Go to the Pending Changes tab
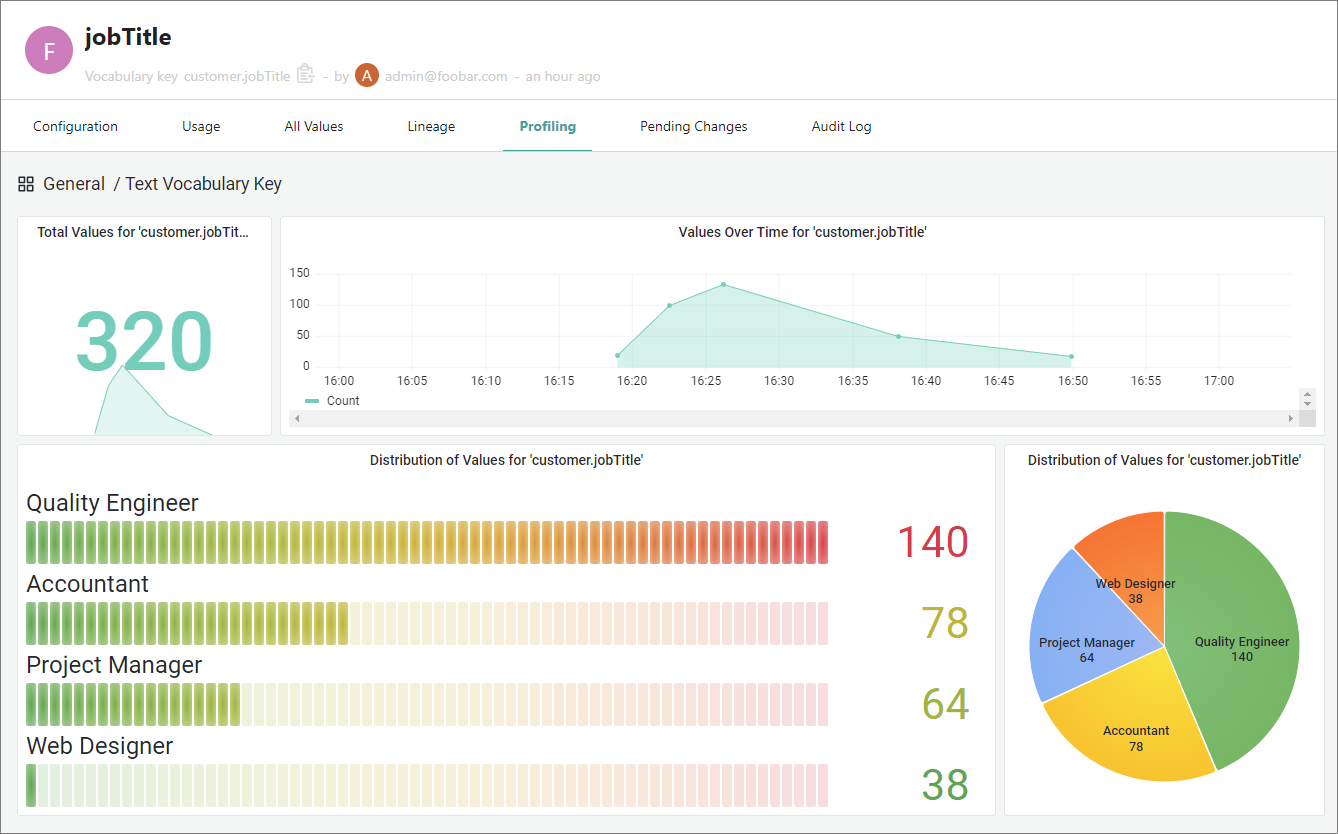Image resolution: width=1338 pixels, height=834 pixels. coord(693,127)
